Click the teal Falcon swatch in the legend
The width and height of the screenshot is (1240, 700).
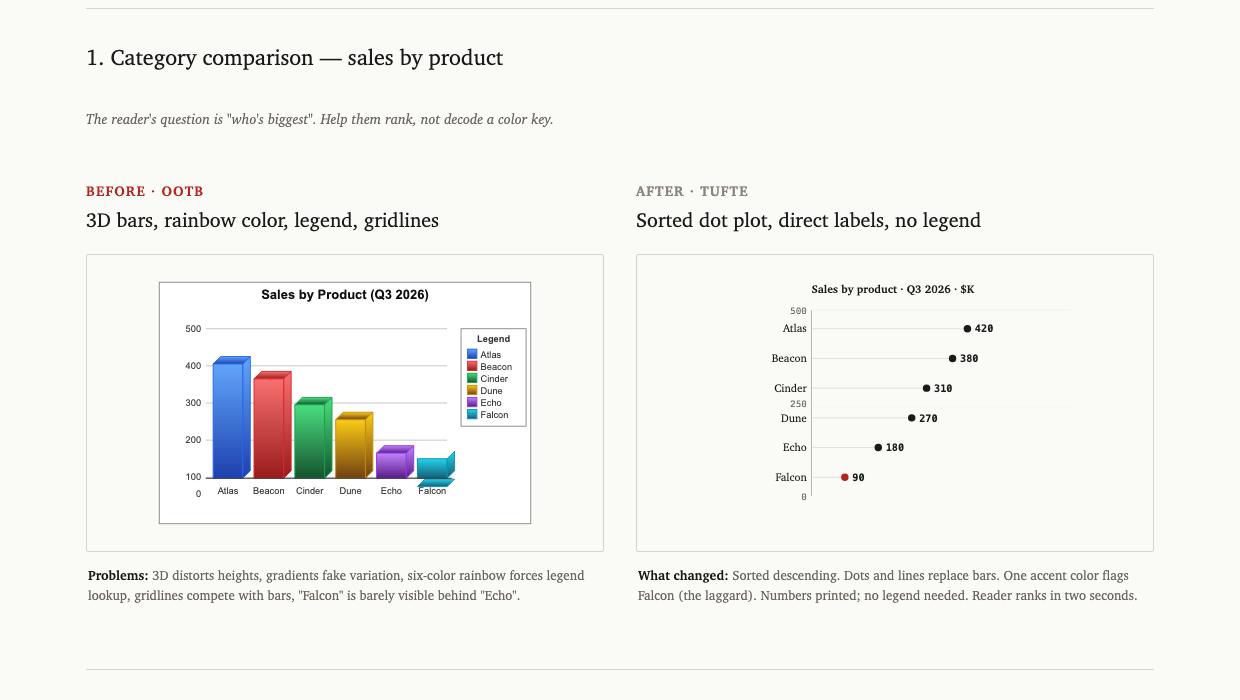(x=472, y=414)
